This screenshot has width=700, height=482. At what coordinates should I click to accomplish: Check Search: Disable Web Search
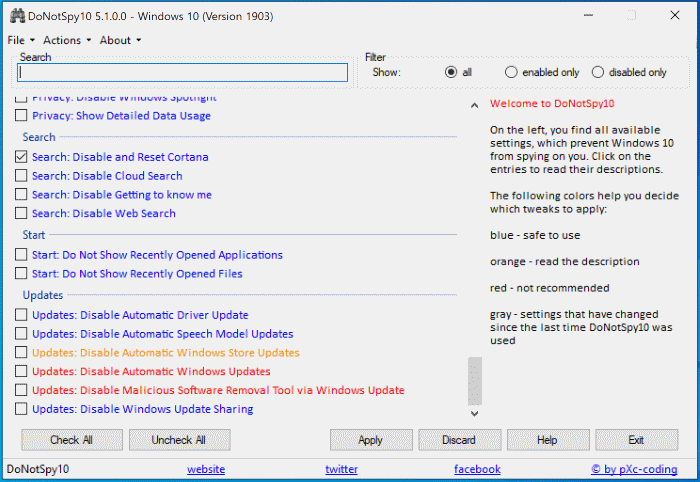tap(21, 213)
